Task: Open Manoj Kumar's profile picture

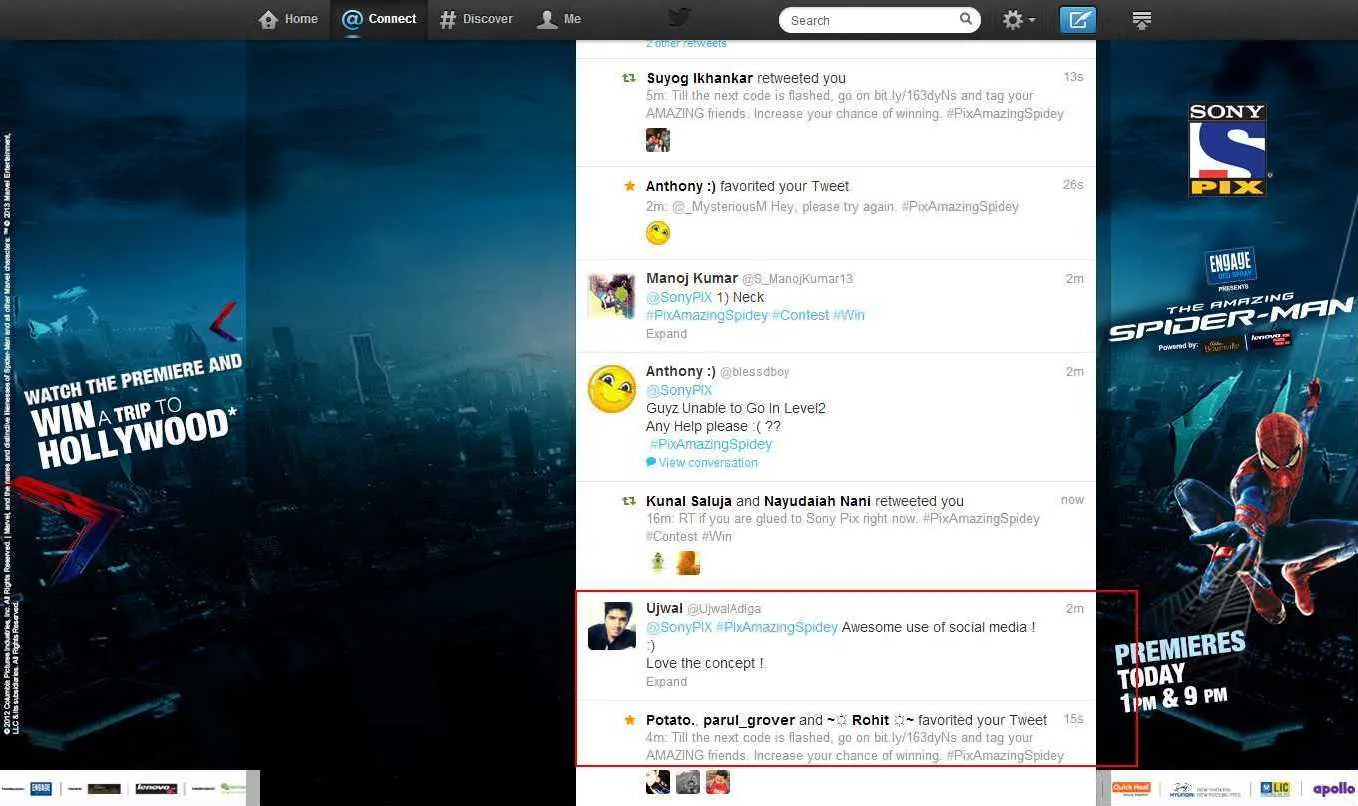Action: pos(612,296)
